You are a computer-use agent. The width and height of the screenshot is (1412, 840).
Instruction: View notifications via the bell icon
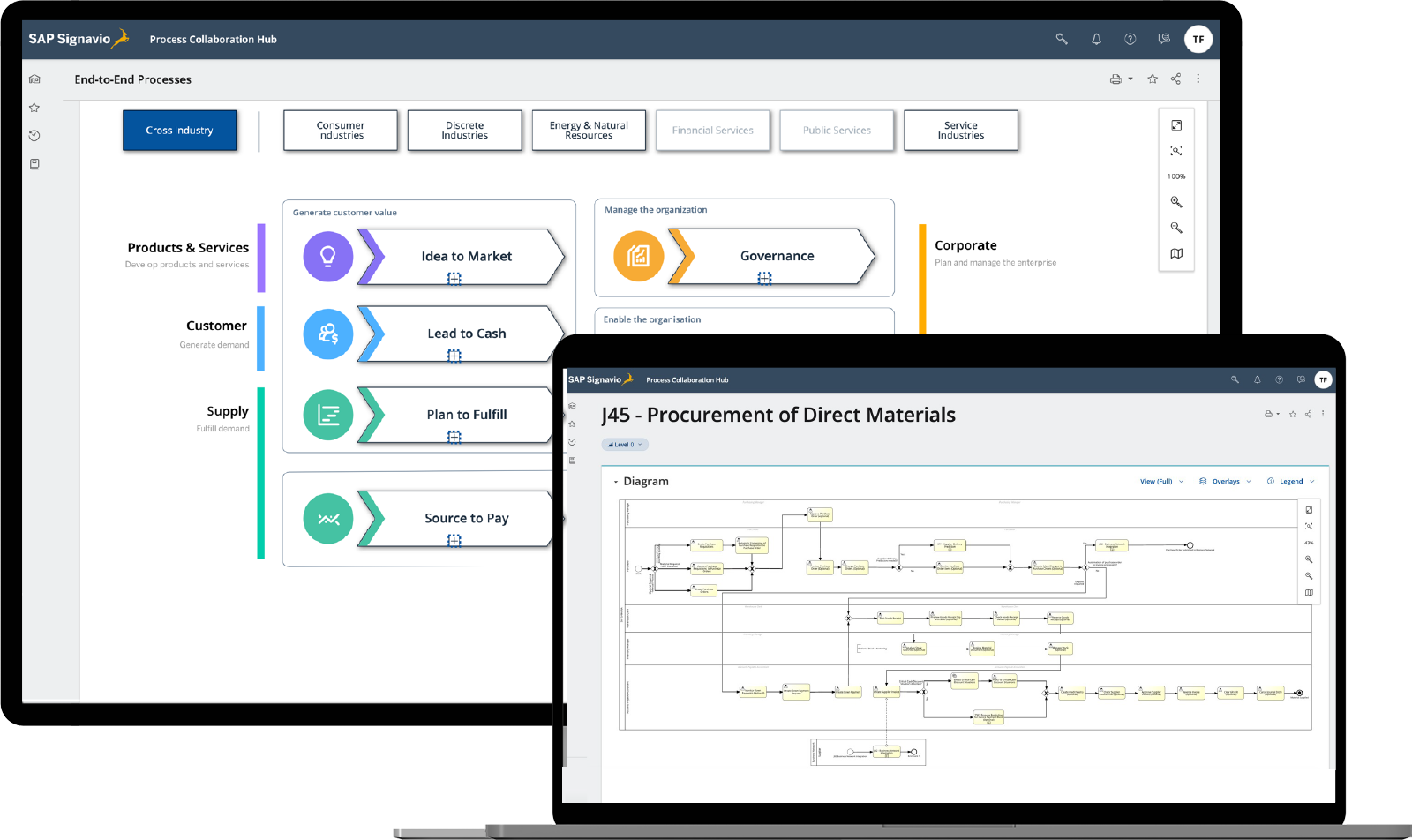[x=1096, y=39]
